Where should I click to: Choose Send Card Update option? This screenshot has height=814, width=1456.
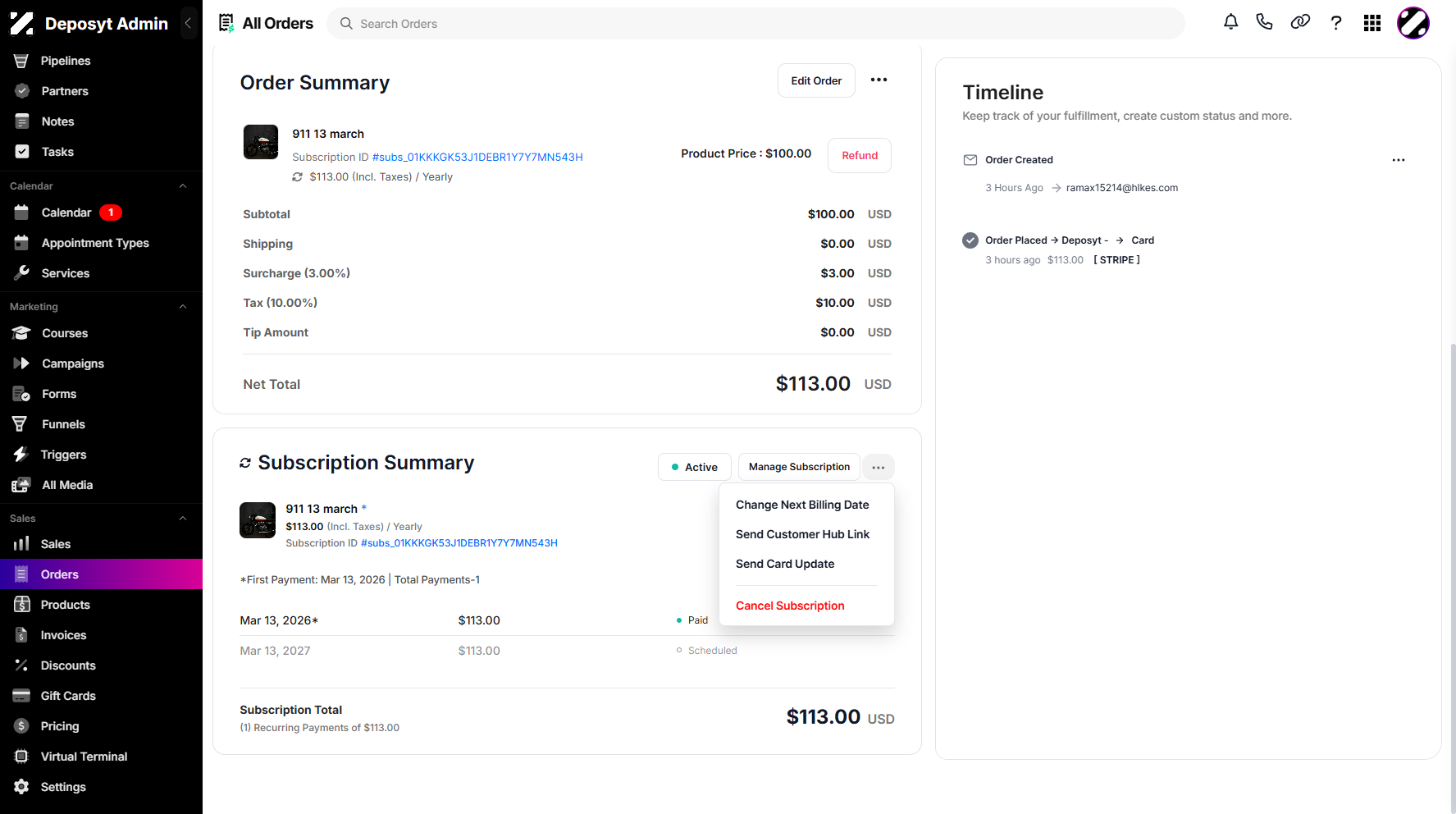(x=785, y=564)
